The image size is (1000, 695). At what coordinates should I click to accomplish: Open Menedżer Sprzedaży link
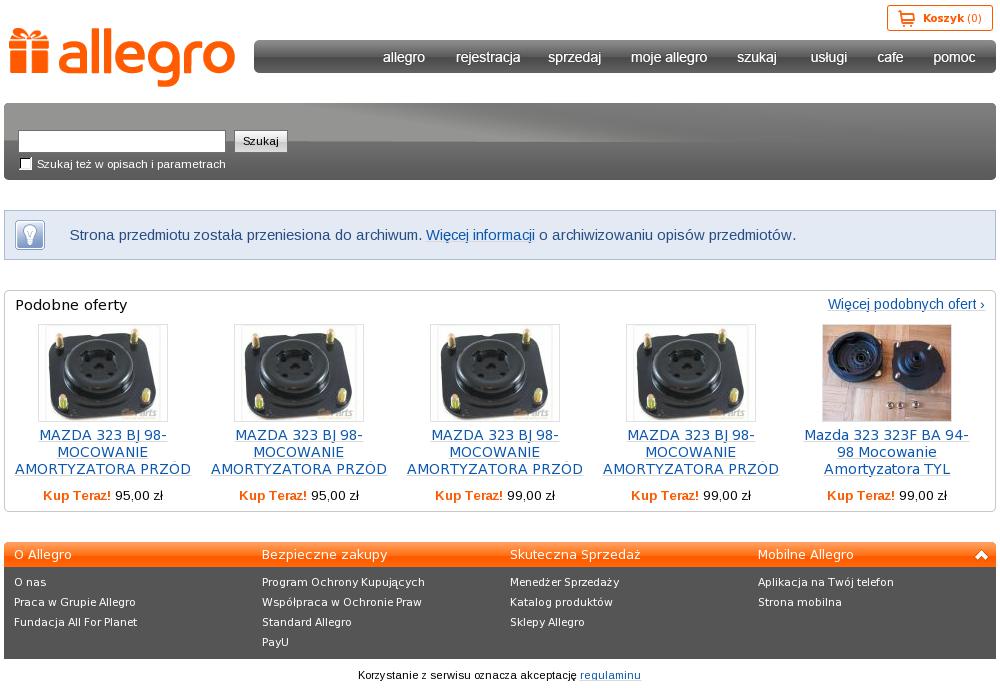[564, 582]
